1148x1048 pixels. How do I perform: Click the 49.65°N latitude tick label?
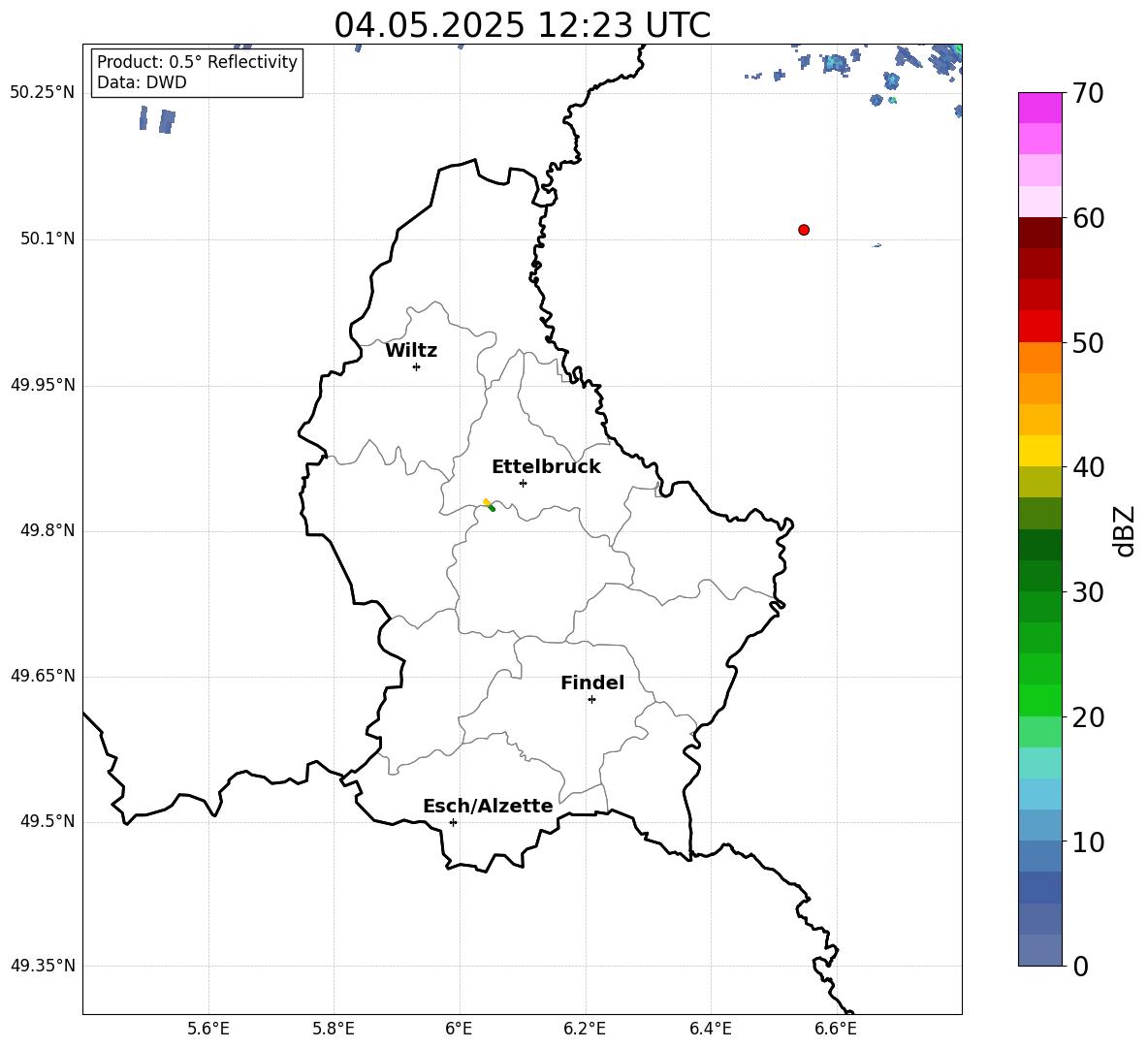pos(43,676)
